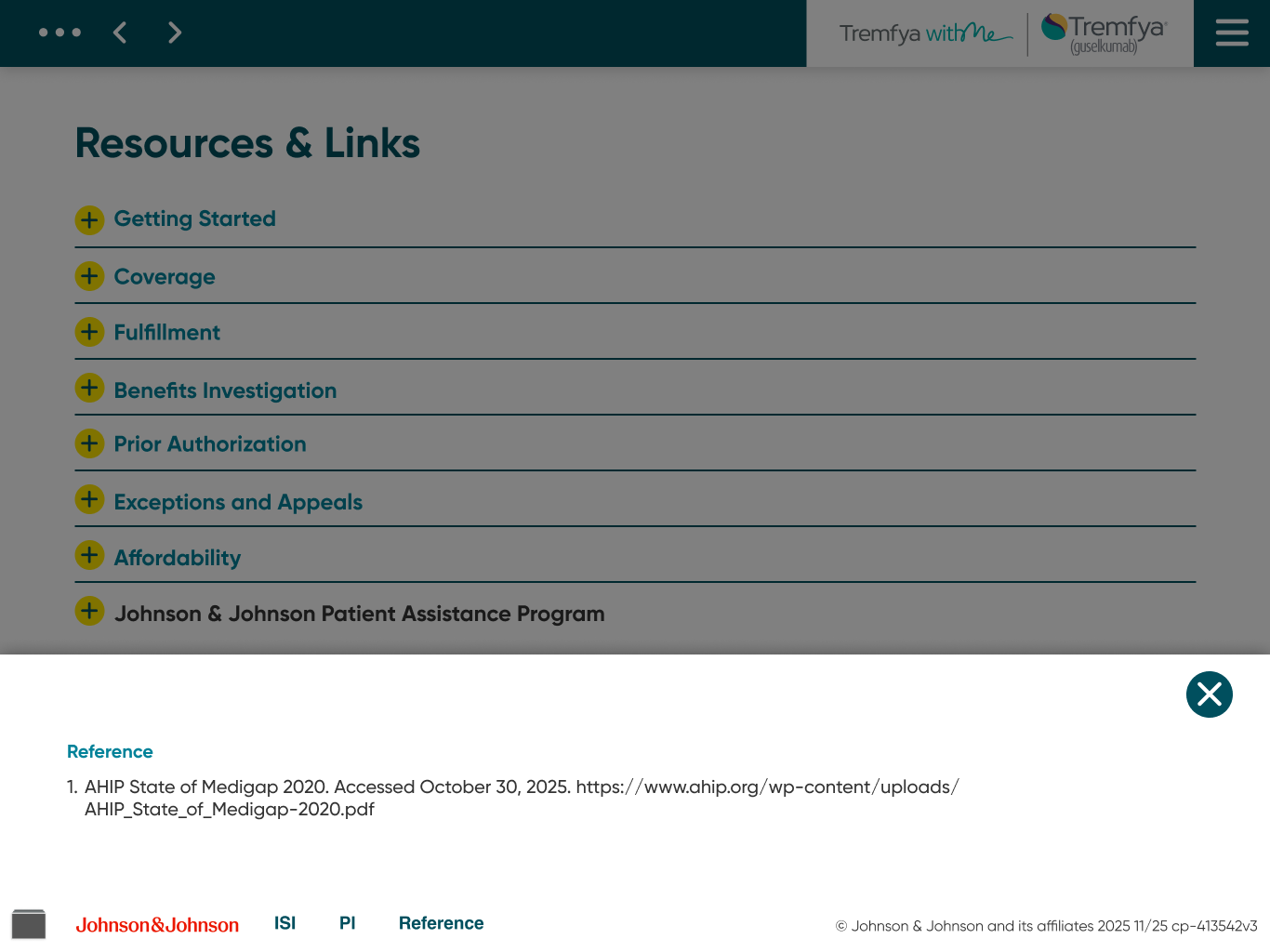Expand Fulfillment via its plus icon
1270x952 pixels.
[x=89, y=332]
